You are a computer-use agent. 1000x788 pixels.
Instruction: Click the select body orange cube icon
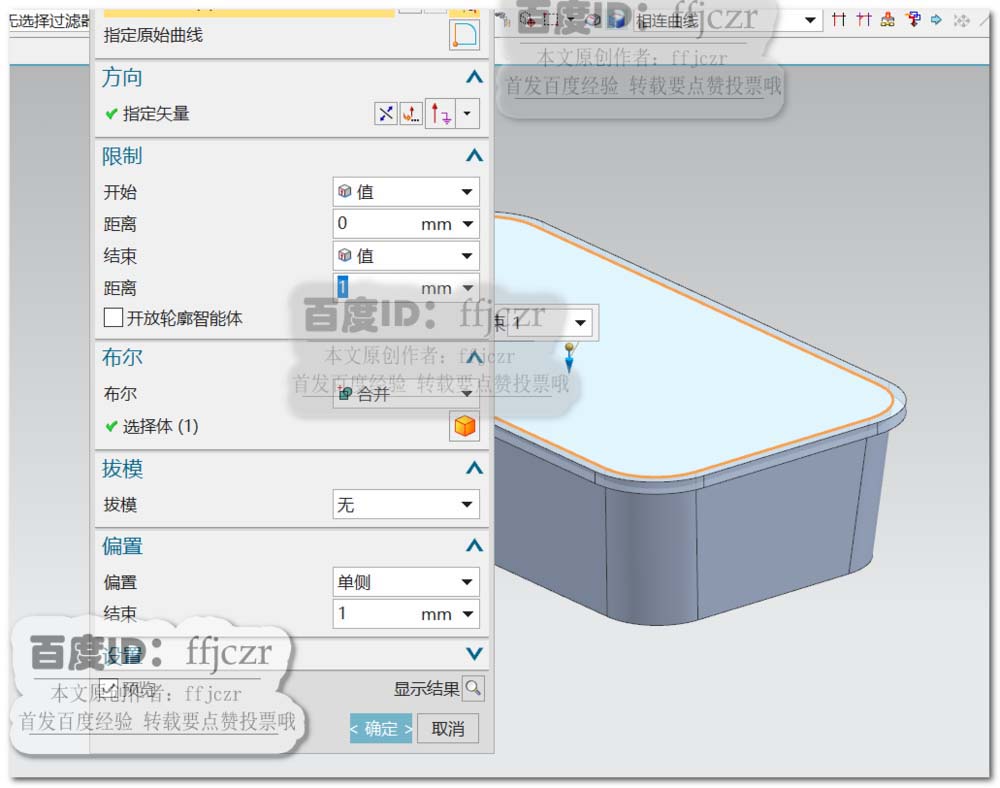pyautogui.click(x=464, y=426)
